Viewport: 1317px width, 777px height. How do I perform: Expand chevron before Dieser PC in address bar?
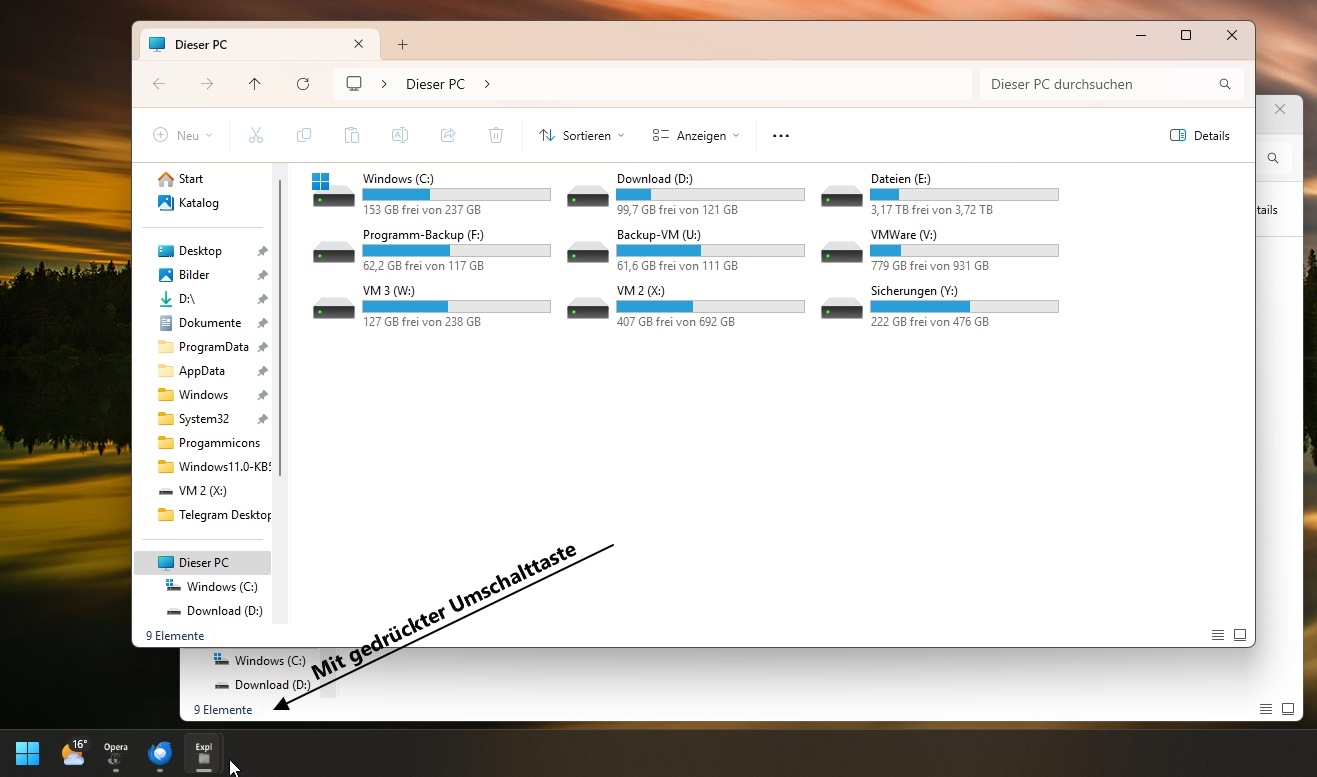(x=384, y=84)
